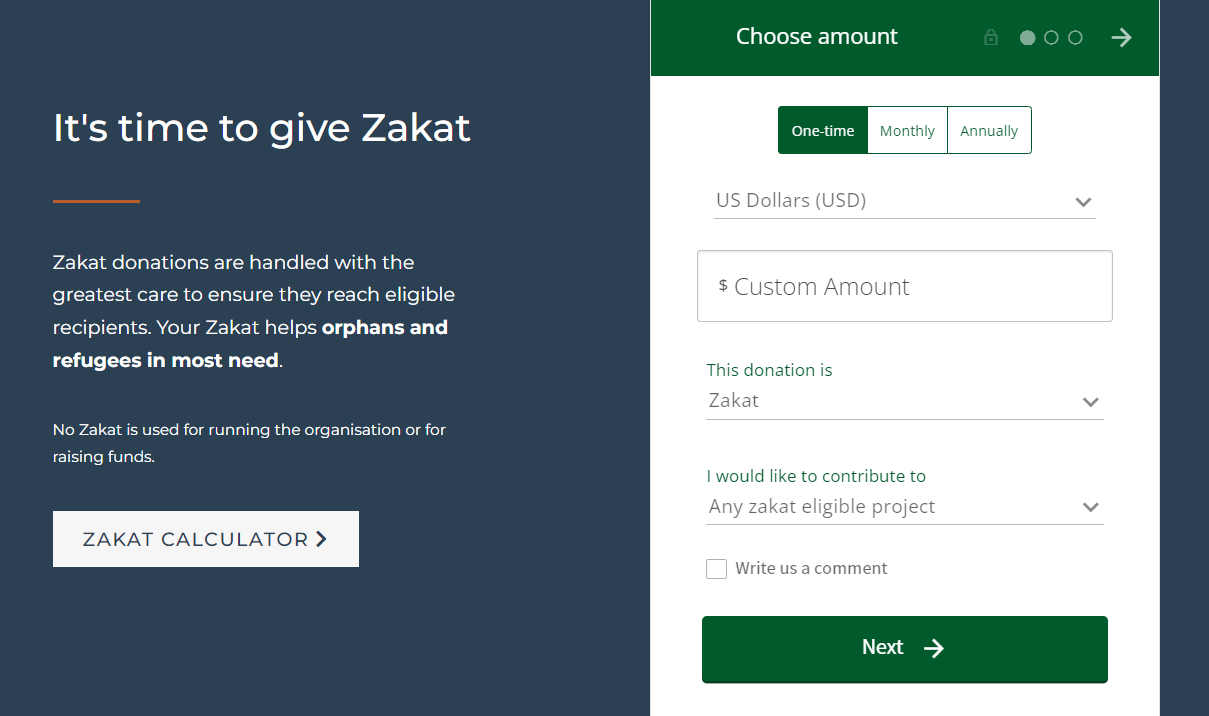Expand the This donation is Zakat dropdown
The height and width of the screenshot is (716, 1209).
[905, 401]
